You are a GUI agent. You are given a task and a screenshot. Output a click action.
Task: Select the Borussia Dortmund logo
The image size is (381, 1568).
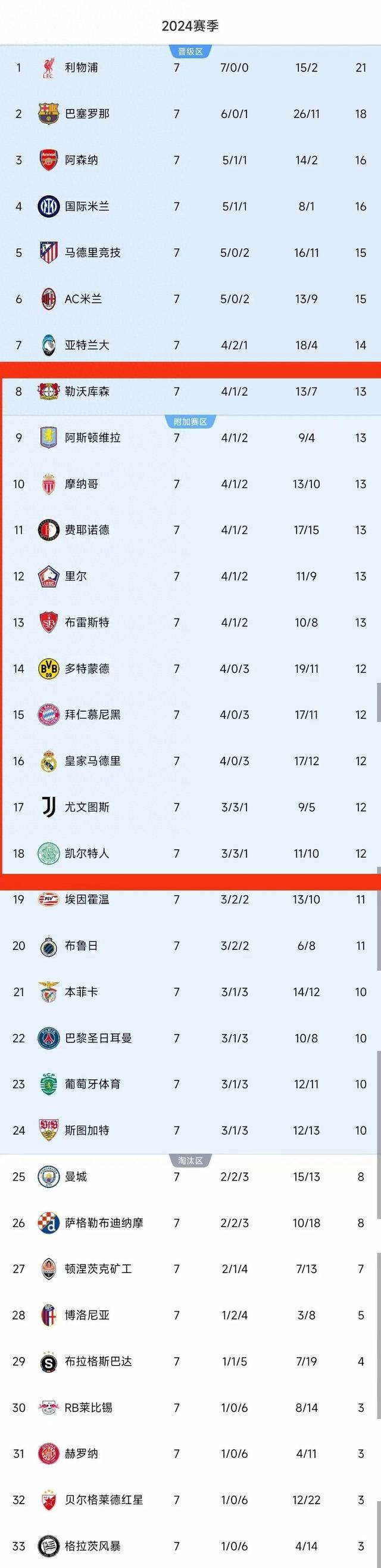(49, 668)
